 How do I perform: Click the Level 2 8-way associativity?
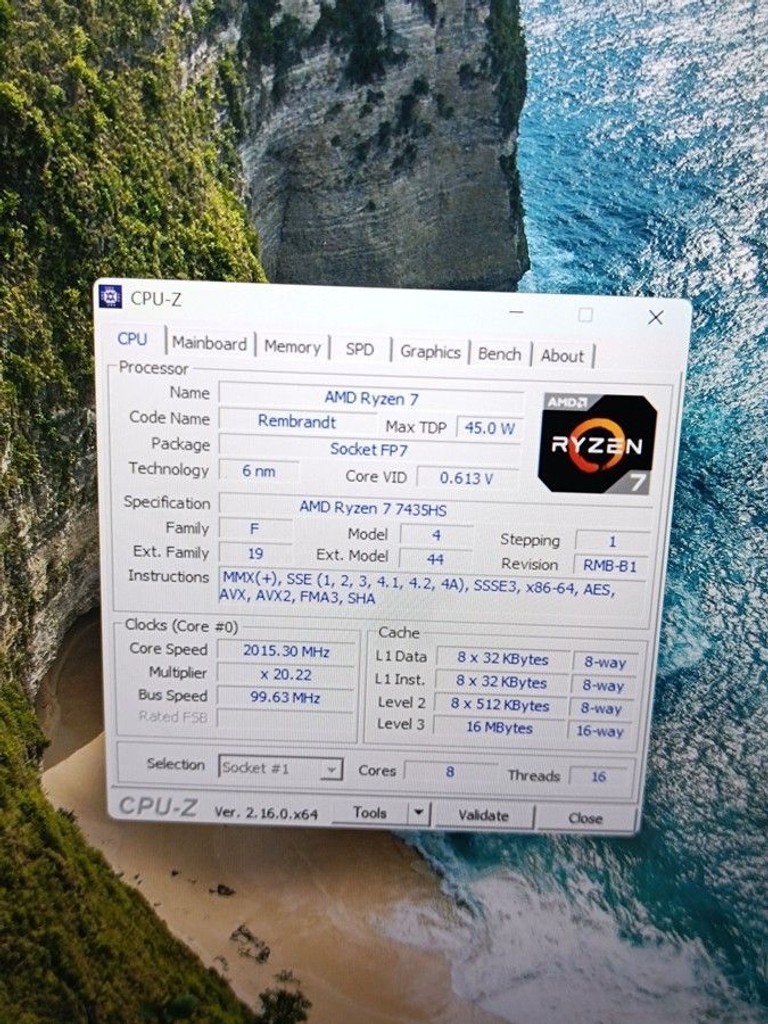[x=601, y=709]
